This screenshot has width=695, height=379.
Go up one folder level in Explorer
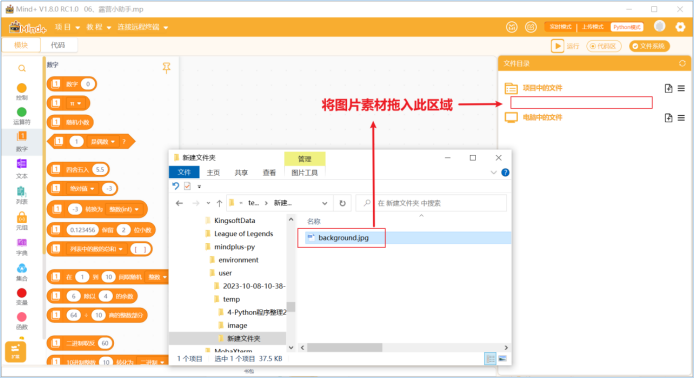(x=219, y=203)
